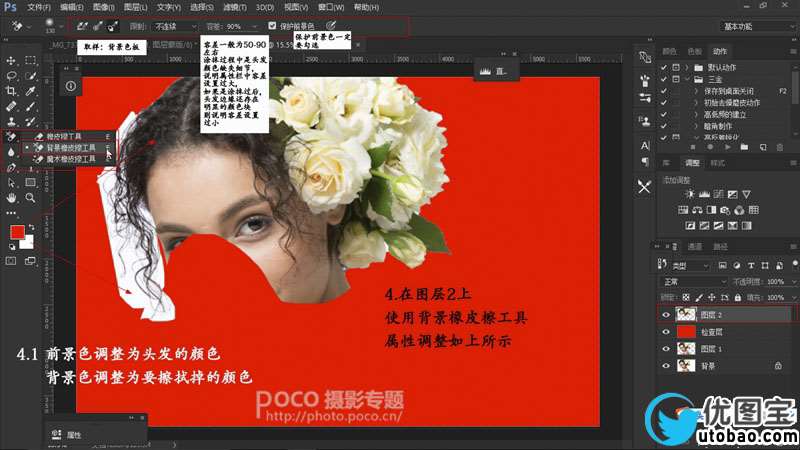This screenshot has height=450, width=800.
Task: Select the Crop tool
Action: coord(11,91)
